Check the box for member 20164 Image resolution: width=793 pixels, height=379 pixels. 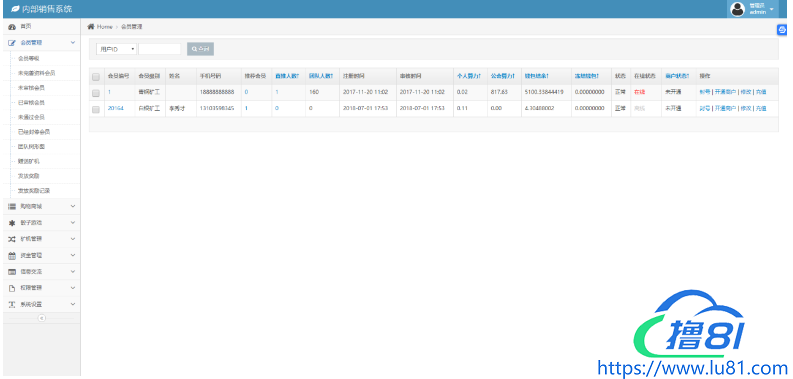(x=96, y=109)
